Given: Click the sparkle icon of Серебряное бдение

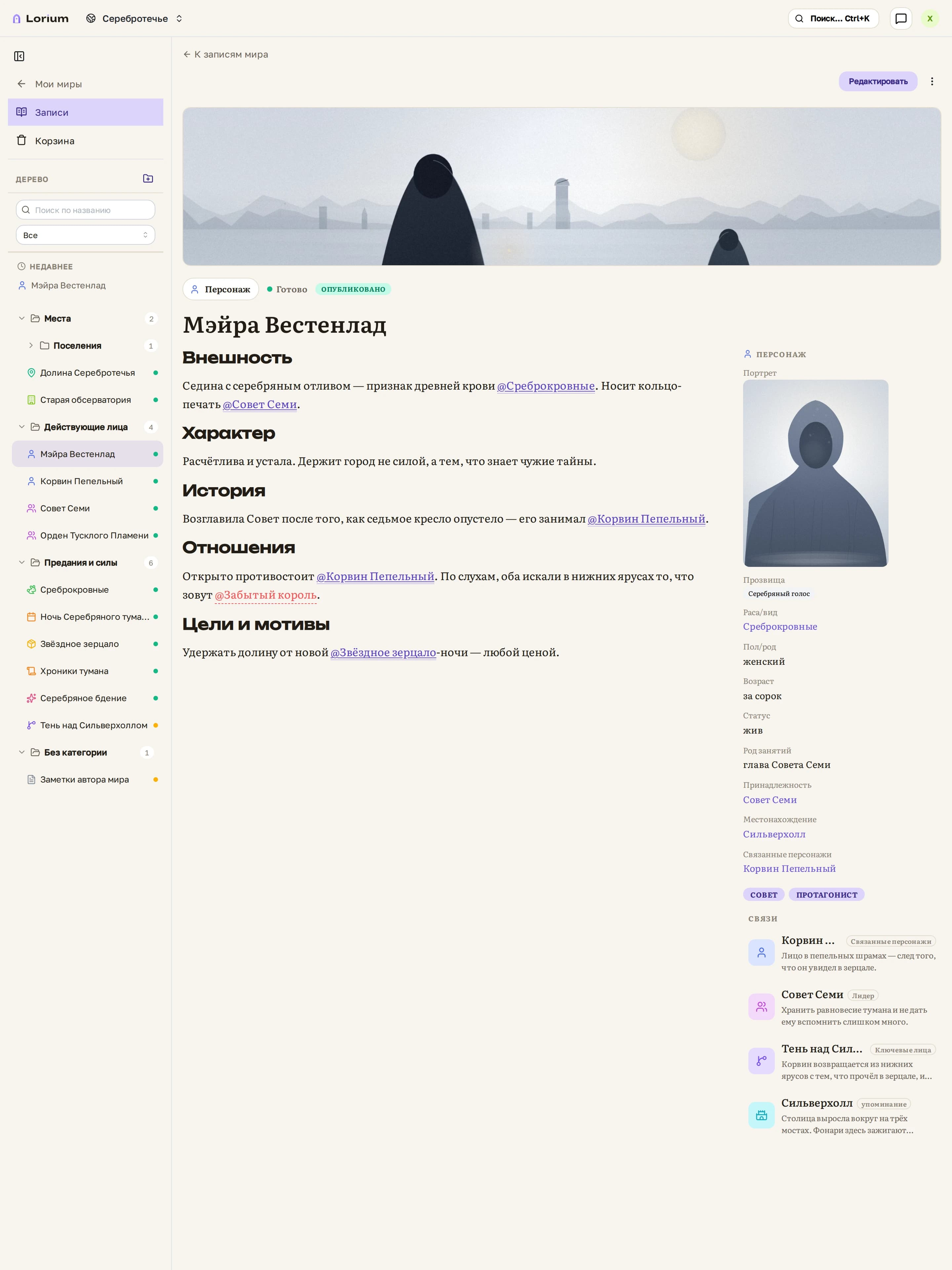Looking at the screenshot, I should click(31, 699).
